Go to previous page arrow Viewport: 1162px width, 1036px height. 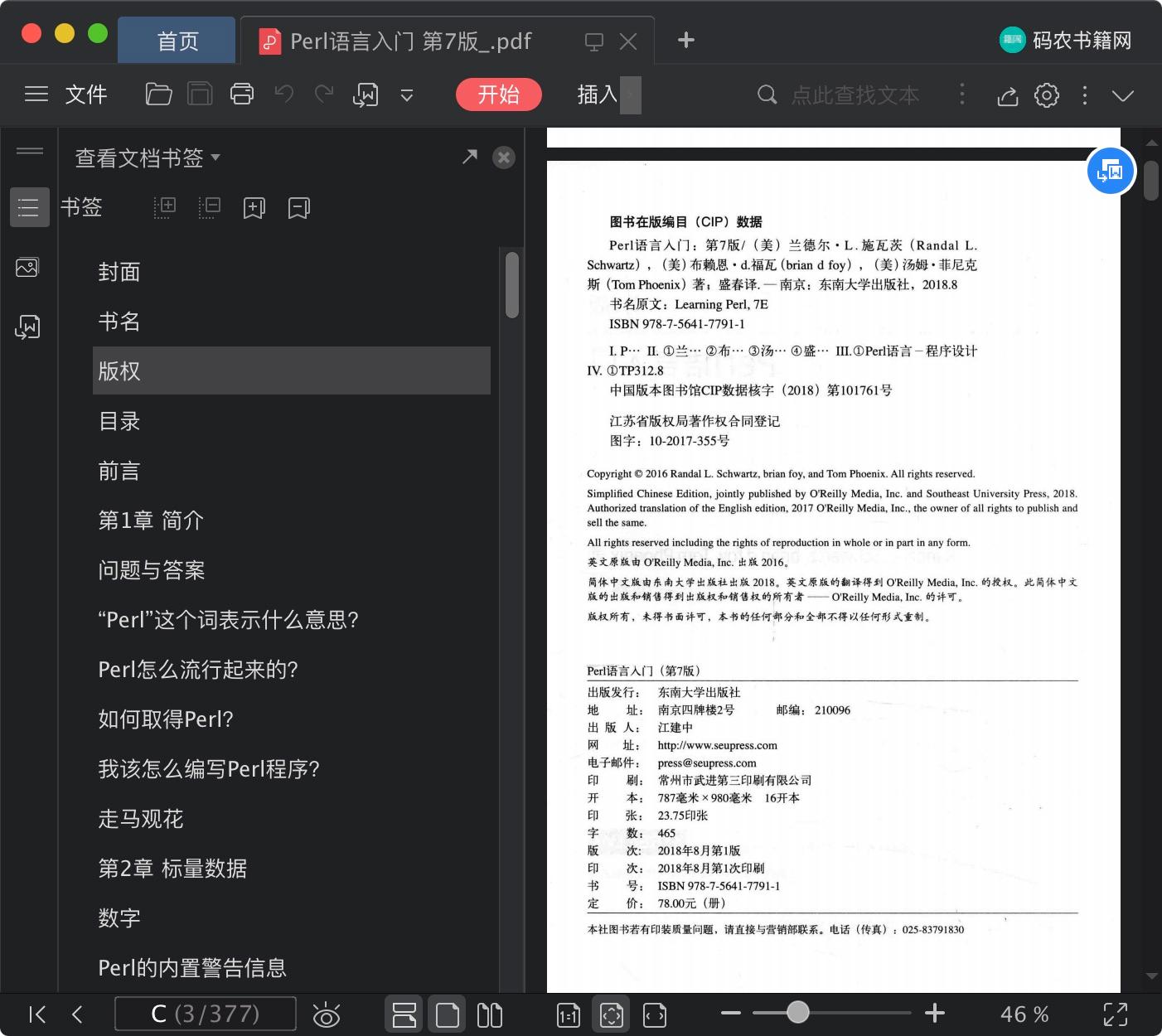tap(78, 1014)
